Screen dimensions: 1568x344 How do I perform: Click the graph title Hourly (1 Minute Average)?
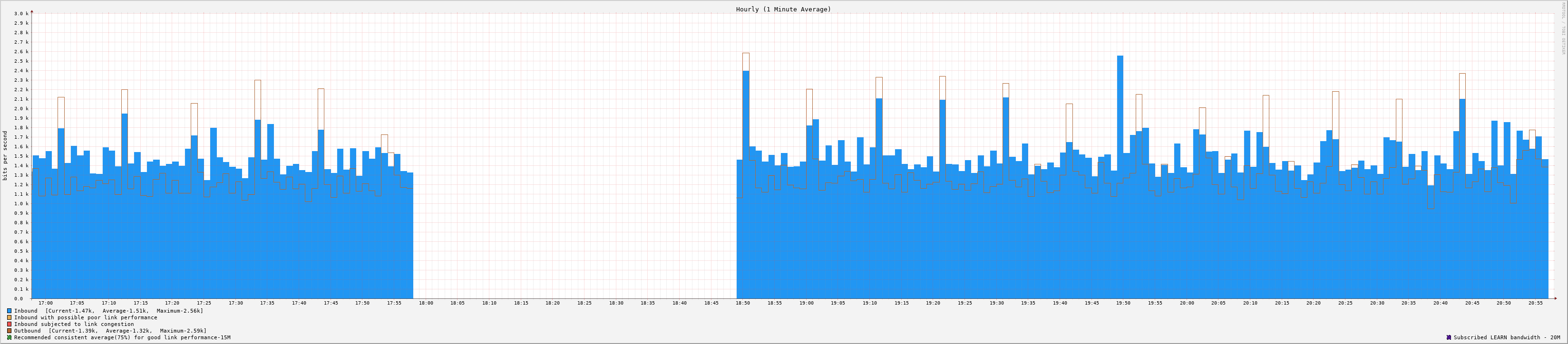coord(783,9)
